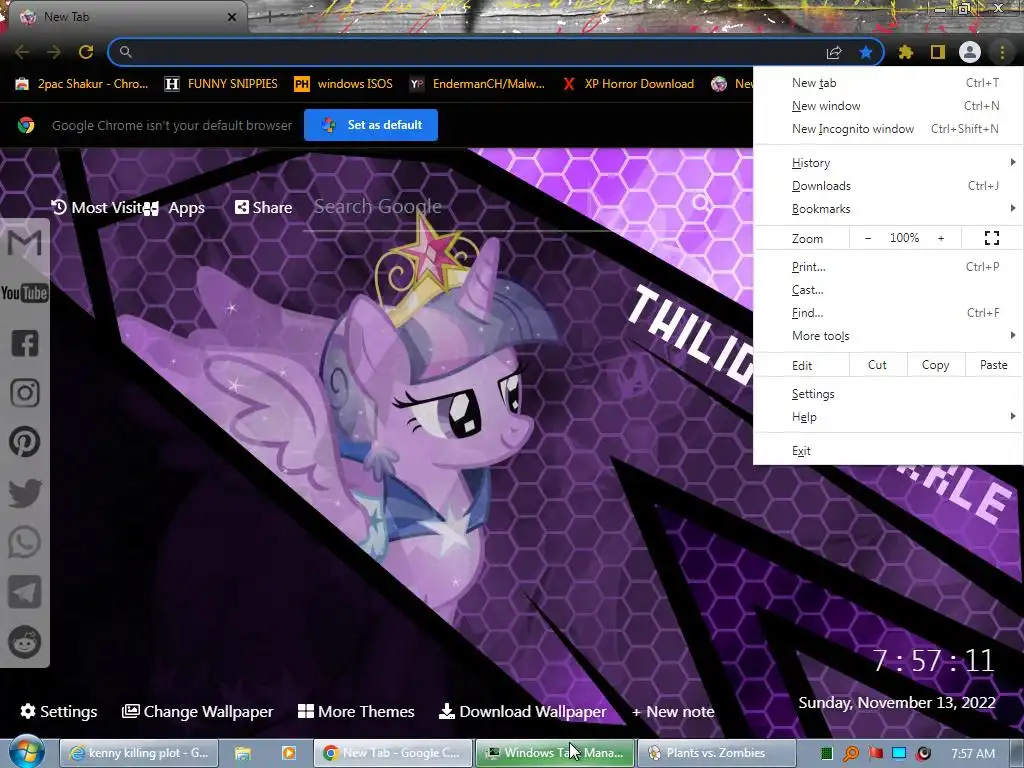Open EndermanCH/Malw... bookmark
This screenshot has width=1024, height=768.
[477, 84]
